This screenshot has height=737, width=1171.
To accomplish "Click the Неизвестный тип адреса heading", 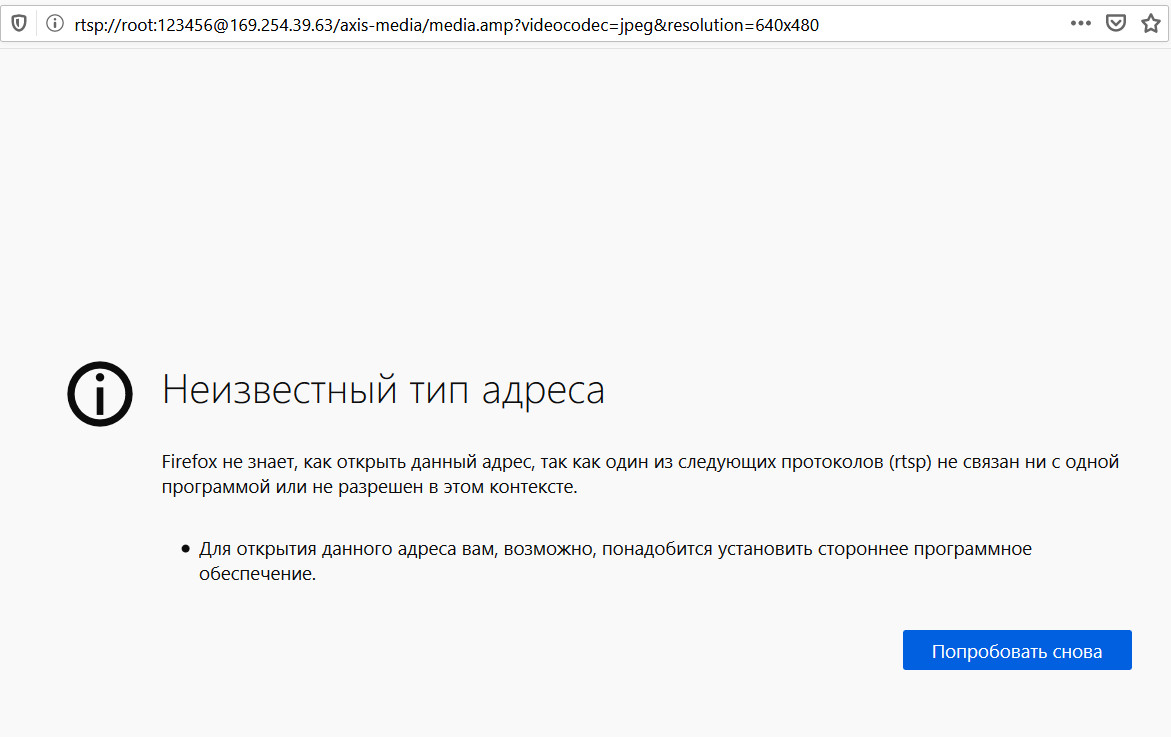I will (x=383, y=390).
